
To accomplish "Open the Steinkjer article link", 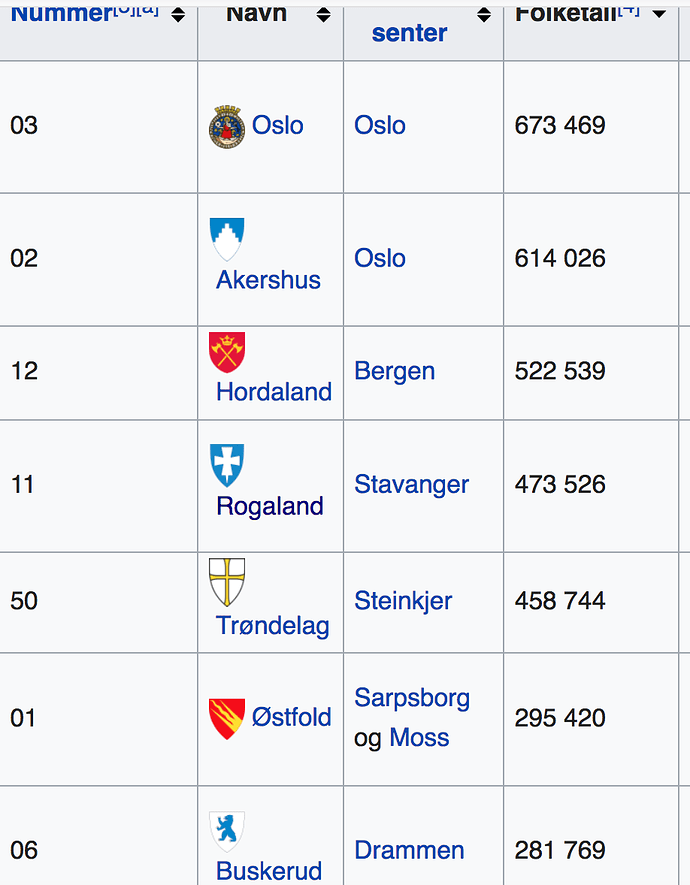I will (x=403, y=601).
